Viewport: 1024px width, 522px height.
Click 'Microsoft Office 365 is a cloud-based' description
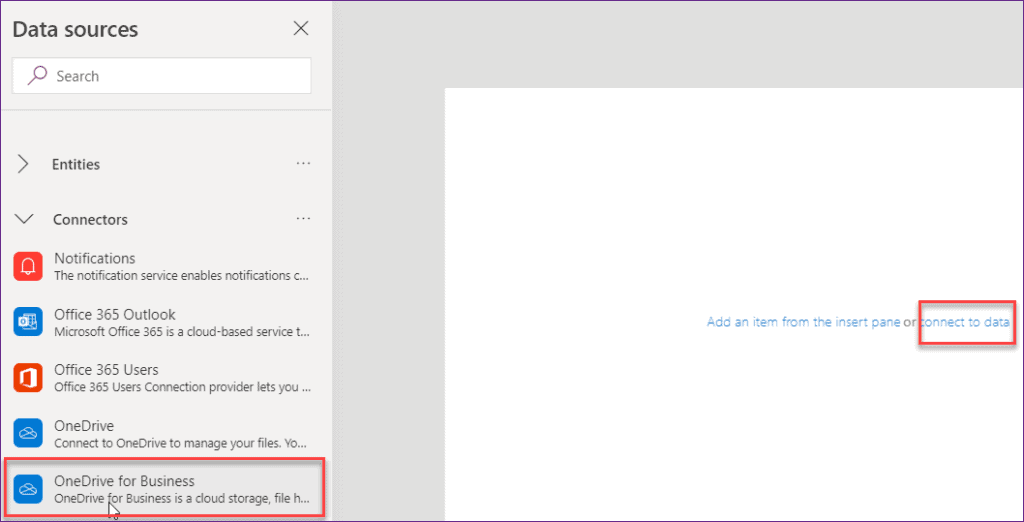click(182, 331)
